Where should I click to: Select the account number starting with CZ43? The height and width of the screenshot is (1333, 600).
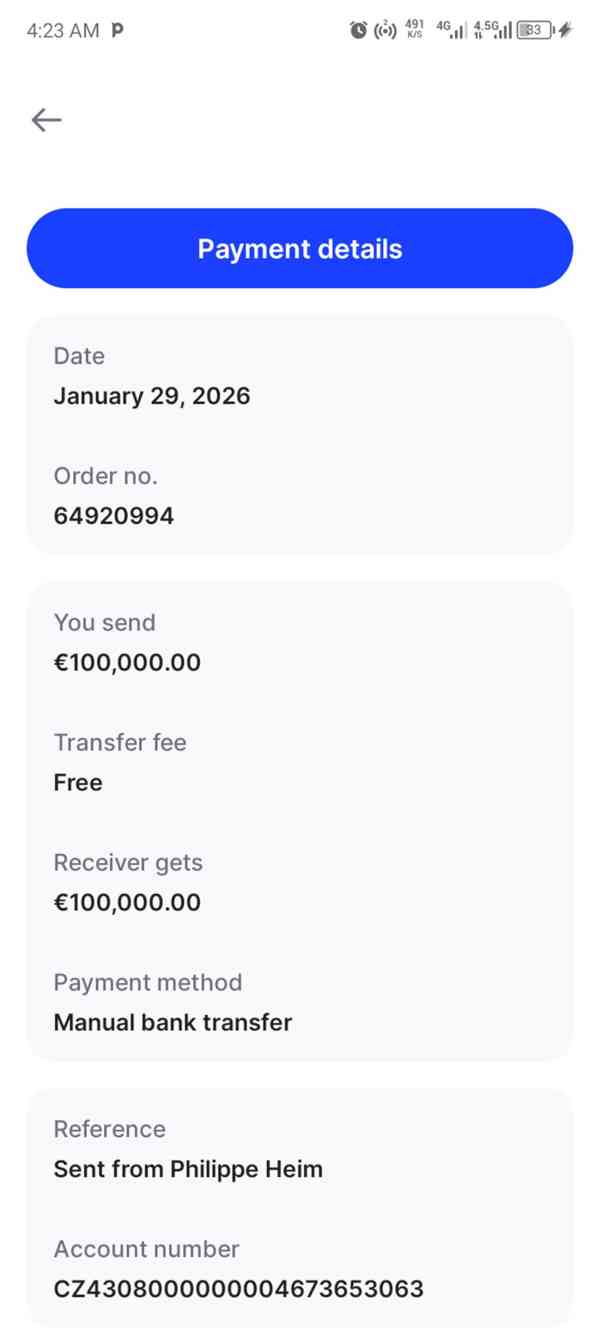[238, 1289]
